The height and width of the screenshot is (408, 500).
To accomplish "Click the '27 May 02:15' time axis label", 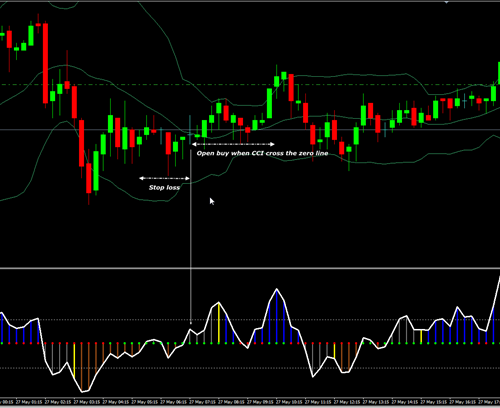I will coord(58,402).
